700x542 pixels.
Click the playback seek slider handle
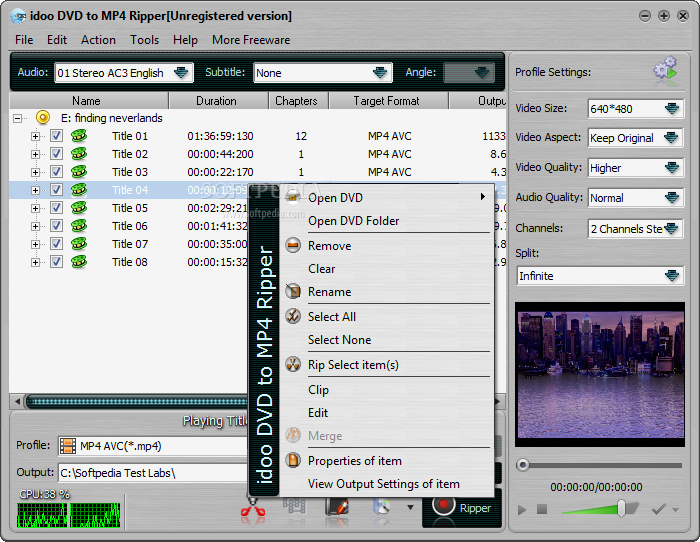click(523, 465)
